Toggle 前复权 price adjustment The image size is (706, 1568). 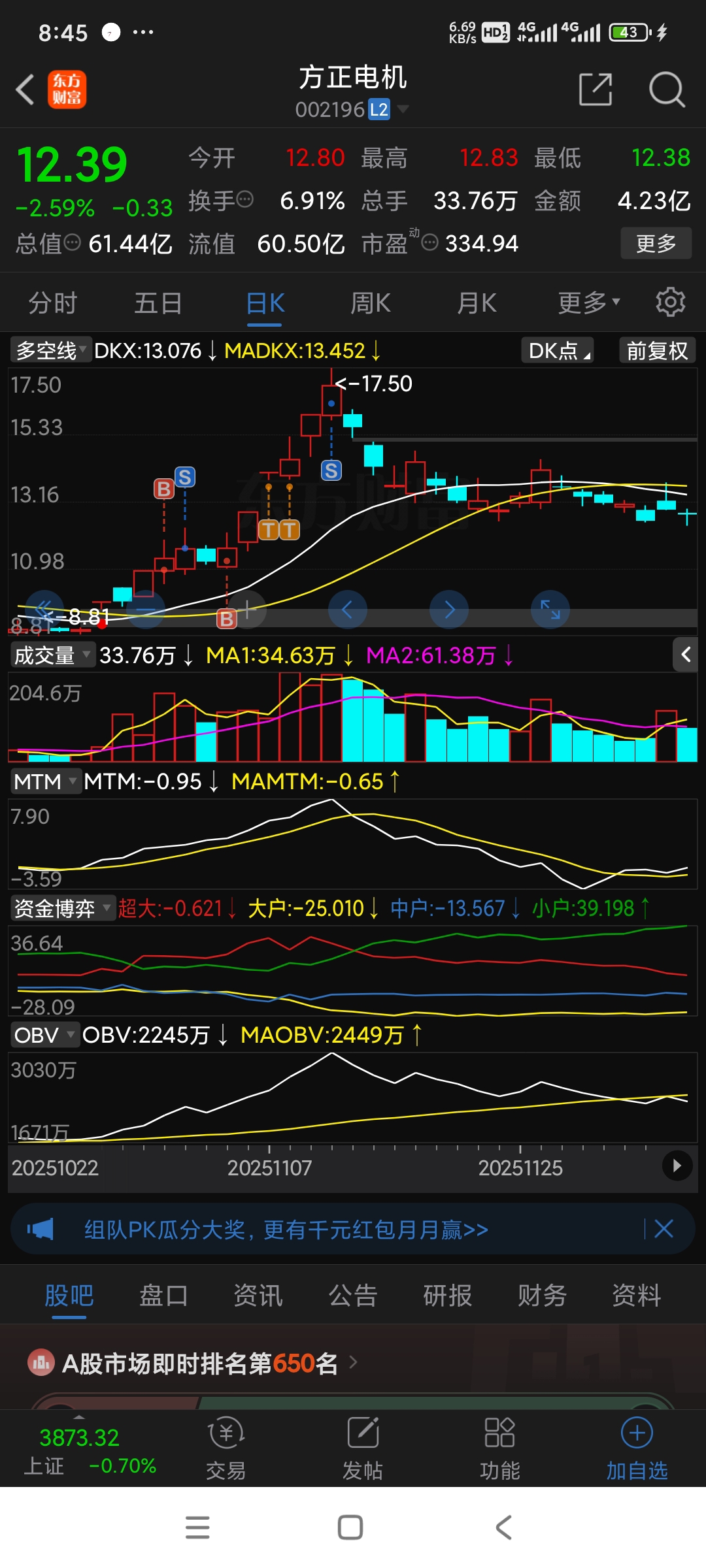(657, 351)
